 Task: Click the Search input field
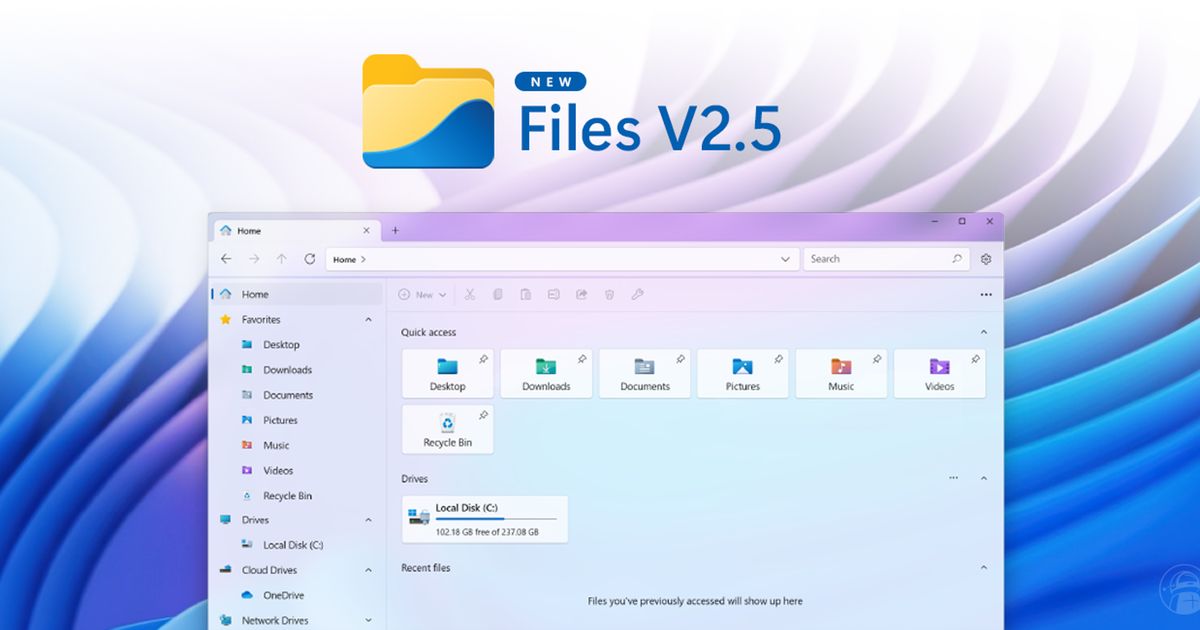886,259
